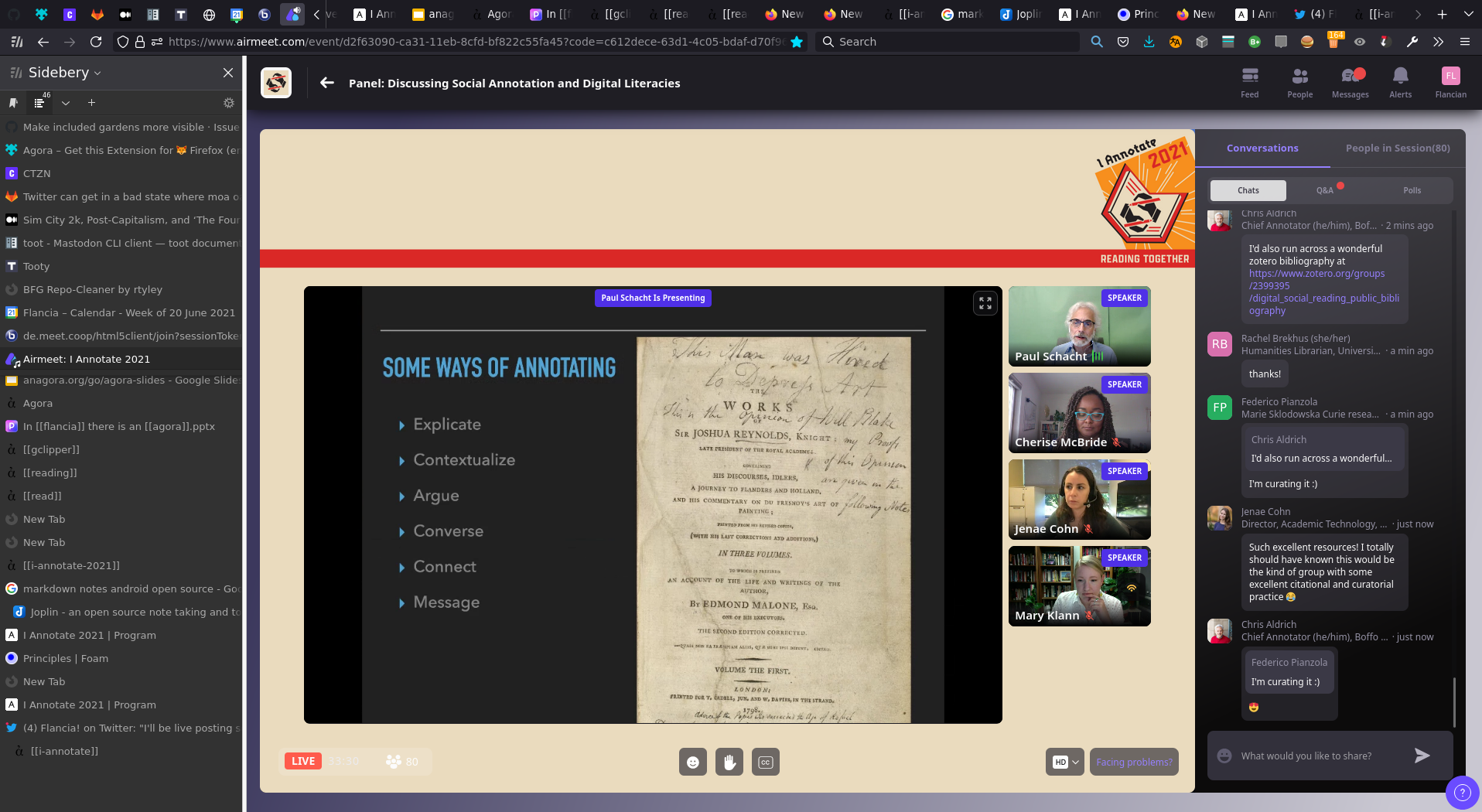1482x812 pixels.
Task: Toggle closed captions
Action: tap(766, 762)
